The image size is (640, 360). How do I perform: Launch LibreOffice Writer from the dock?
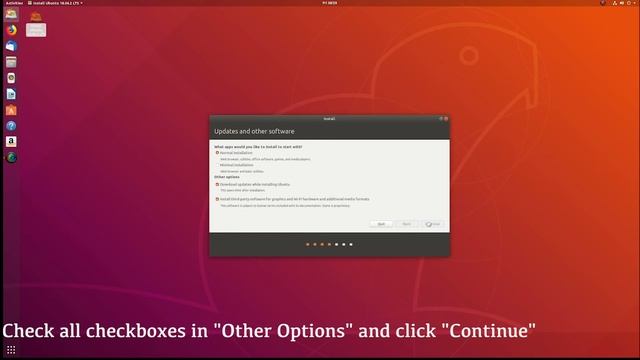click(11, 94)
